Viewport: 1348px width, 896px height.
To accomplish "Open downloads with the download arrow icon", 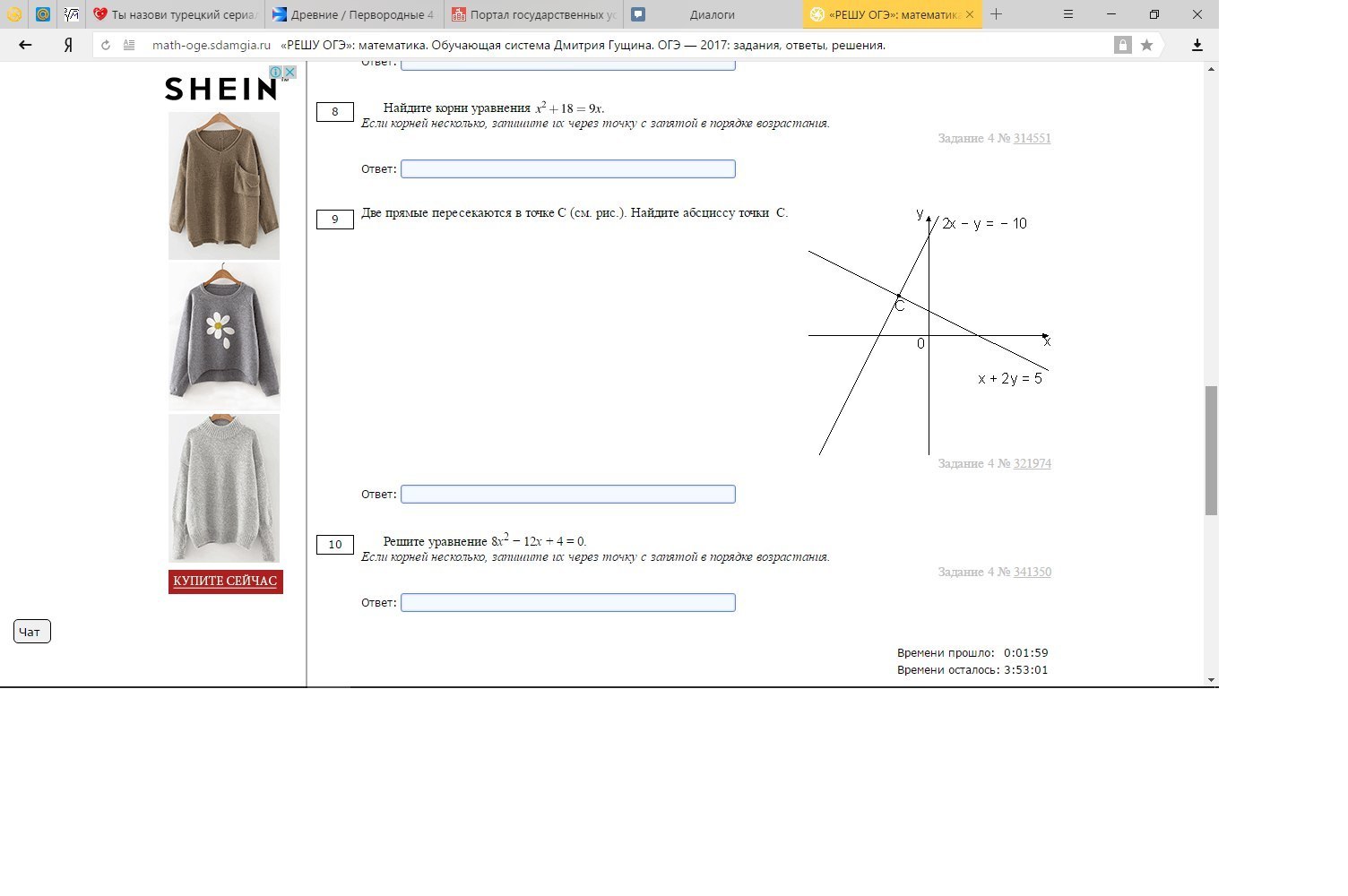I will coord(1197,45).
